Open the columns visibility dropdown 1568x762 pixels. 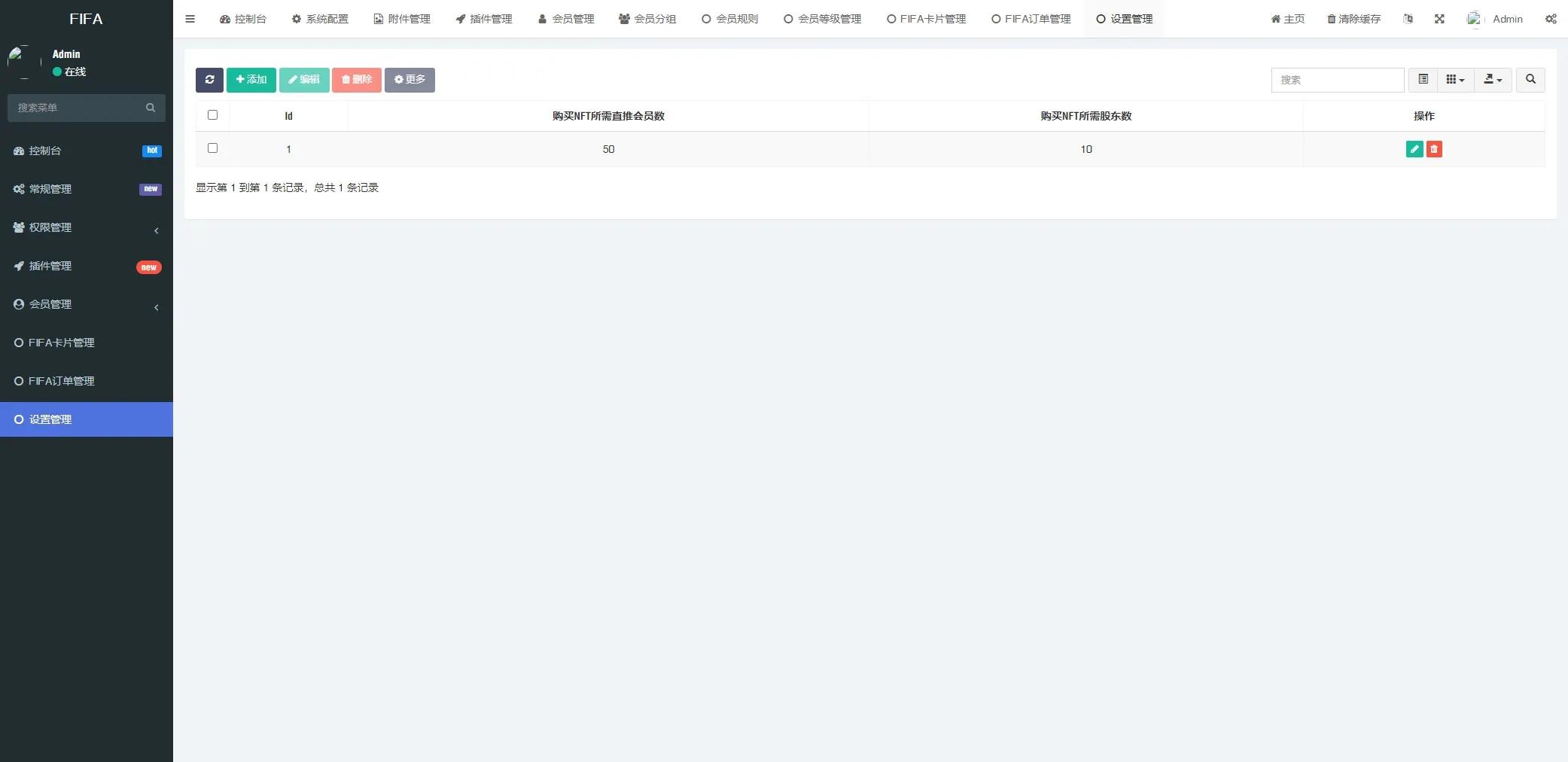[1455, 79]
